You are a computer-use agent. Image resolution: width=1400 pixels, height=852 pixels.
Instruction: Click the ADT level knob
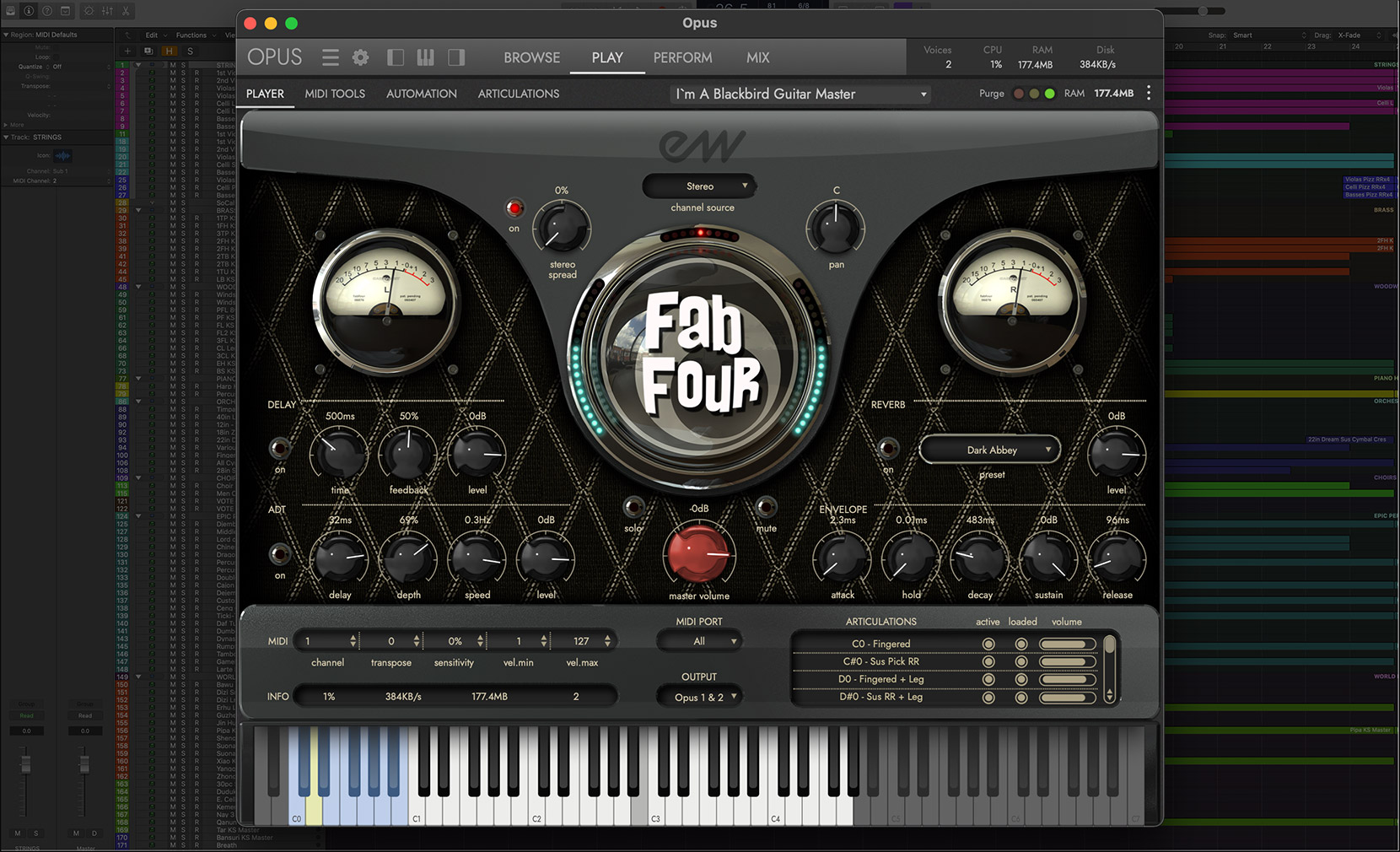(547, 558)
